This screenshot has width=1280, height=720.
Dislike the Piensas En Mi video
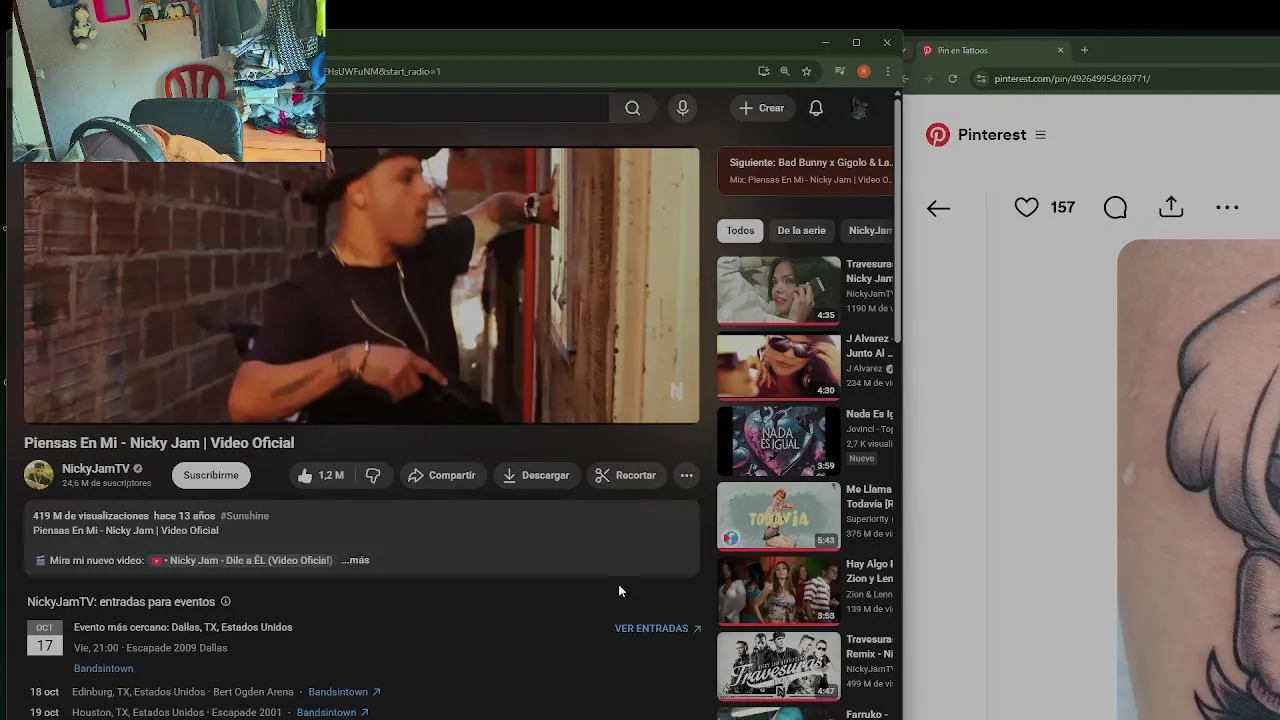click(373, 476)
